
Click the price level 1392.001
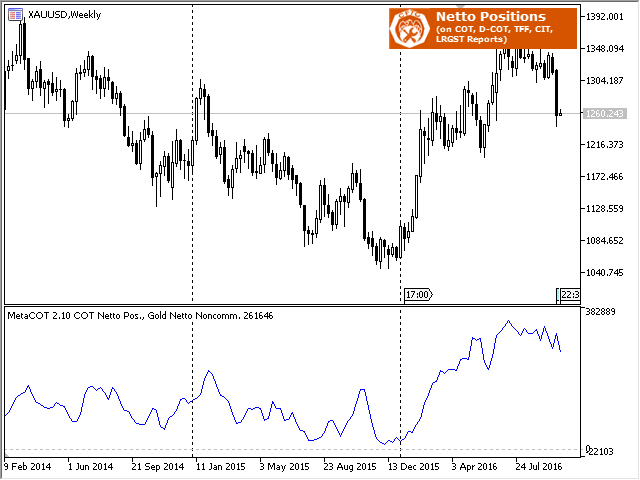click(x=605, y=17)
